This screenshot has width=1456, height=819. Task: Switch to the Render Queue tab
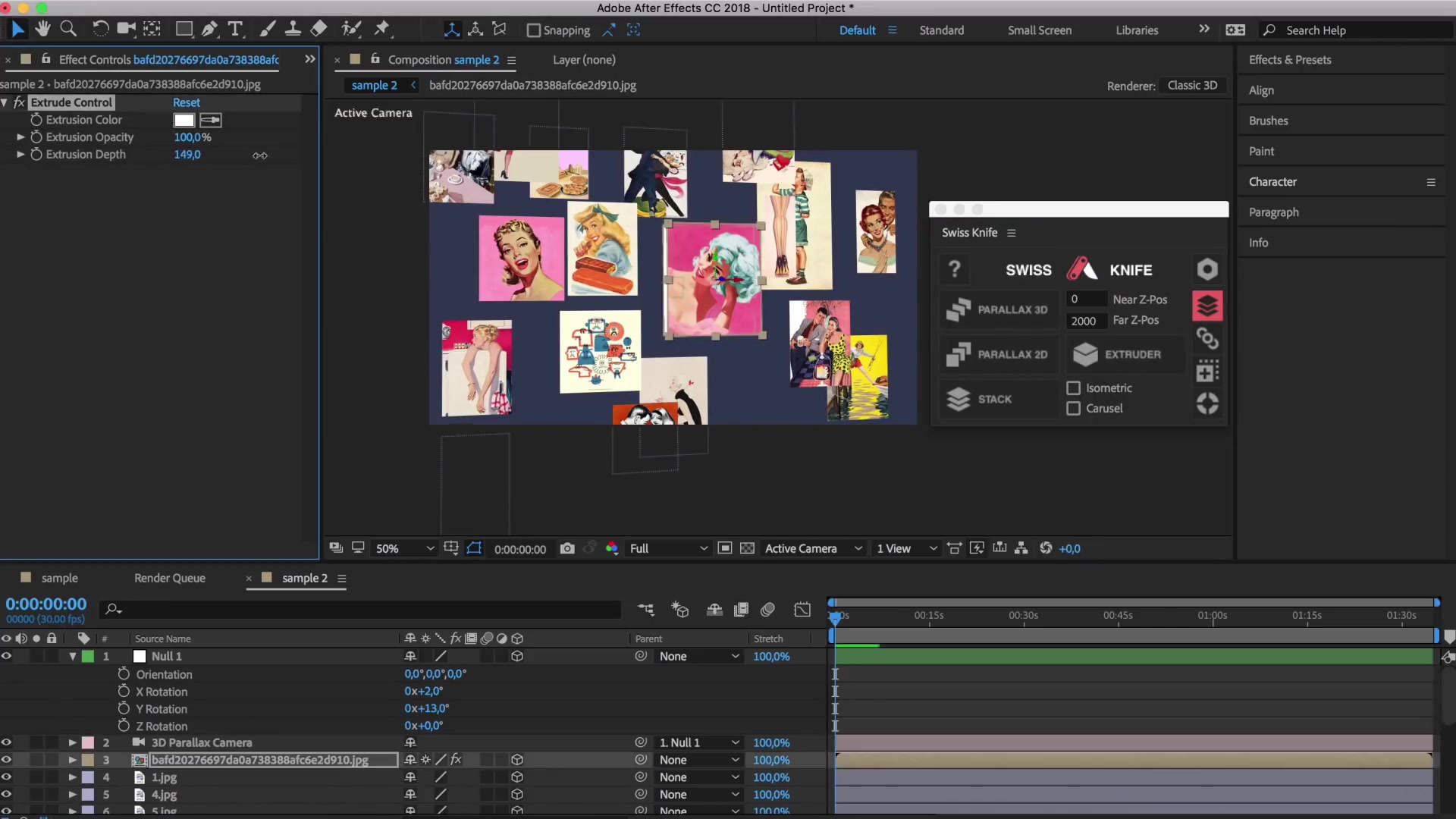pyautogui.click(x=170, y=578)
